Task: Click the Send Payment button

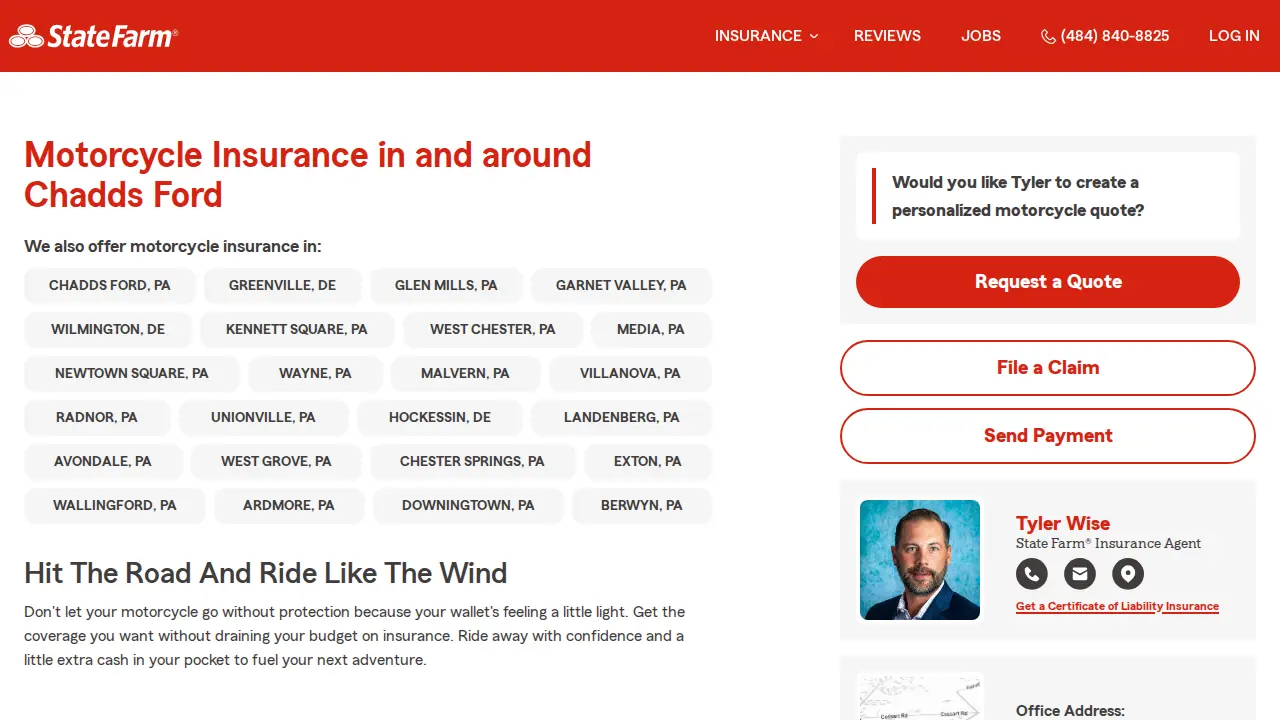Action: point(1048,436)
